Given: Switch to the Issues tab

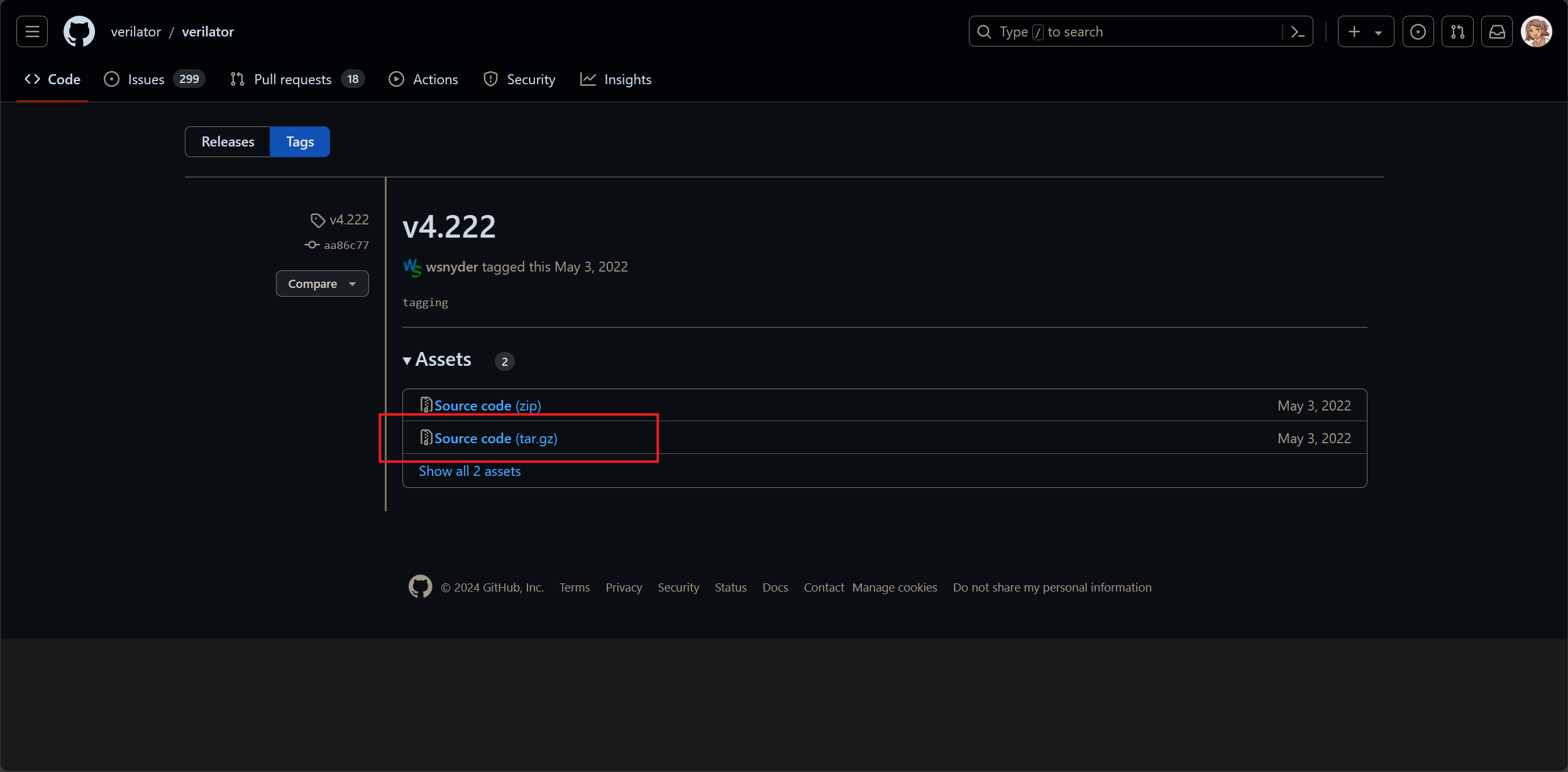Looking at the screenshot, I should point(155,79).
